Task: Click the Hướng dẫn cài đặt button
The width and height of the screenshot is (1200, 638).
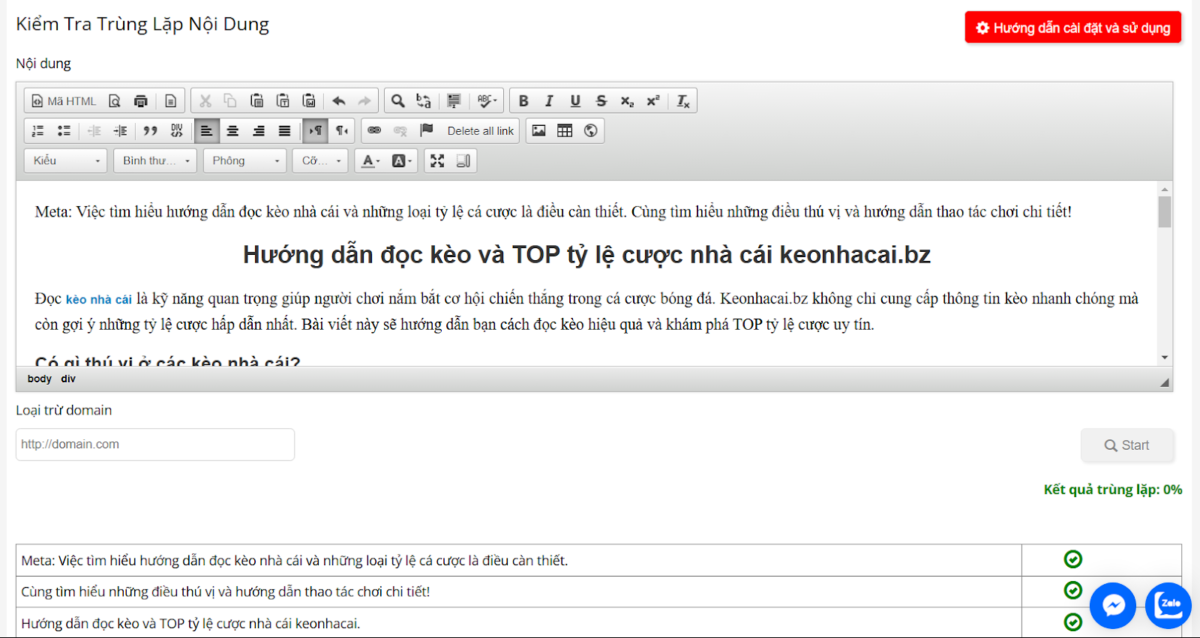Action: 1073,28
